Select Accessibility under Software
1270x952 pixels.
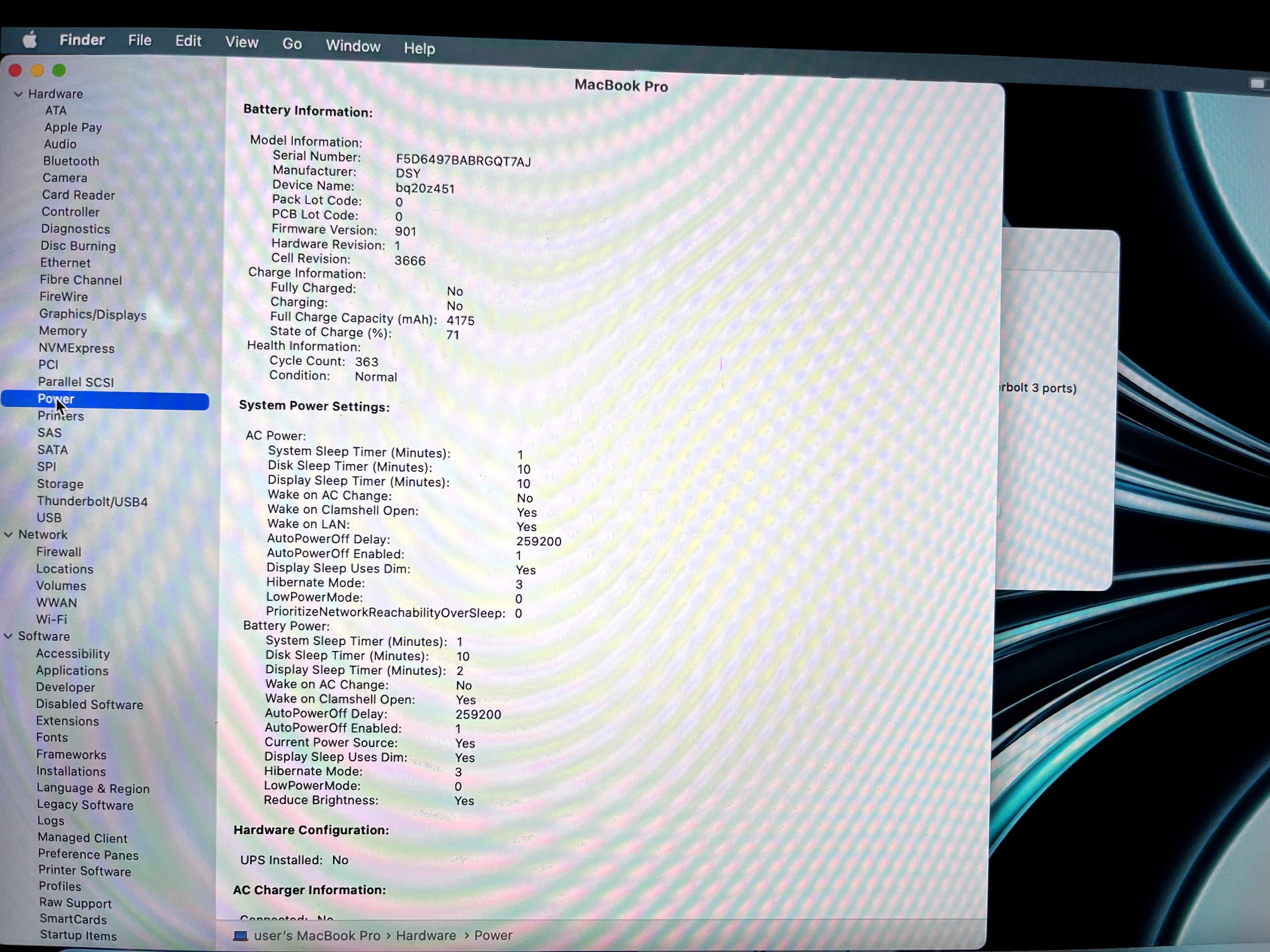73,654
